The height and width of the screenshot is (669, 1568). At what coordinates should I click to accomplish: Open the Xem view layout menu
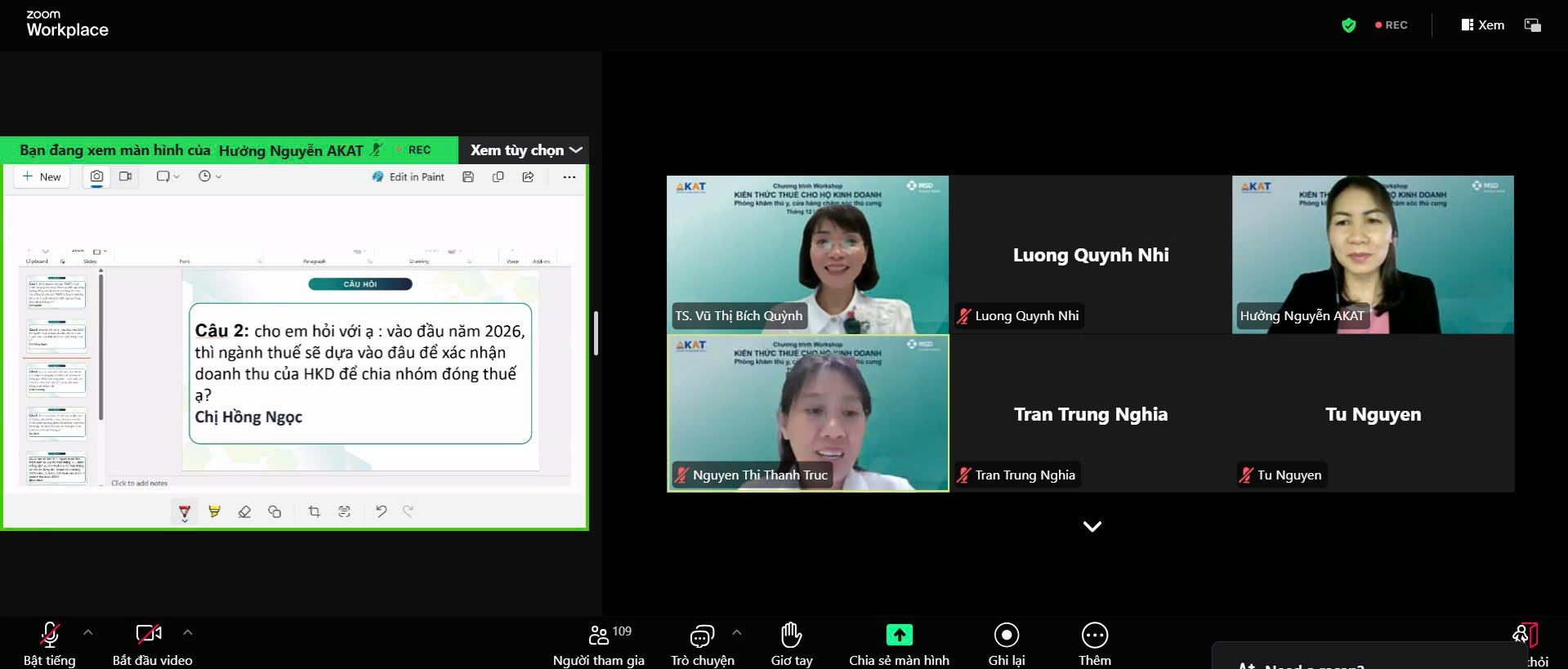pyautogui.click(x=1482, y=25)
